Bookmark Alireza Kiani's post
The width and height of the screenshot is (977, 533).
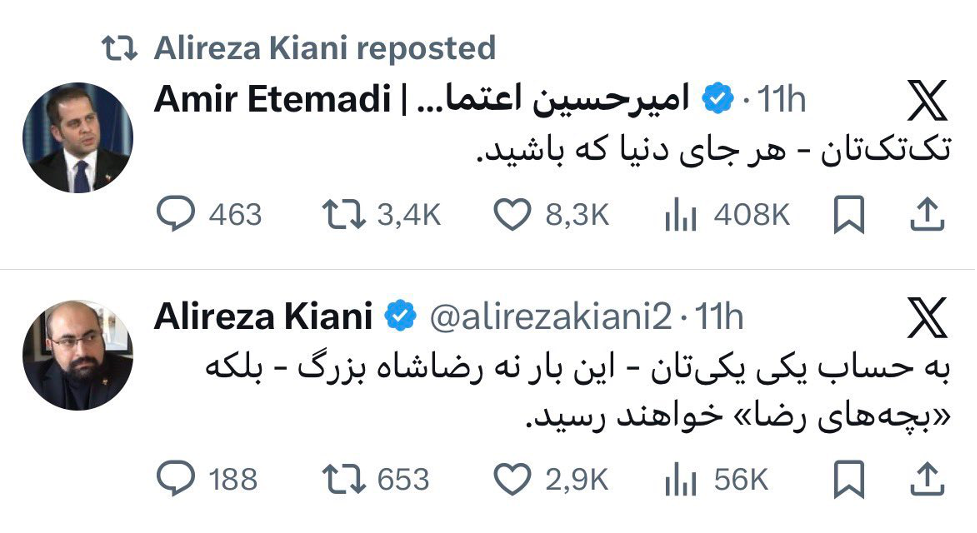coord(848,480)
